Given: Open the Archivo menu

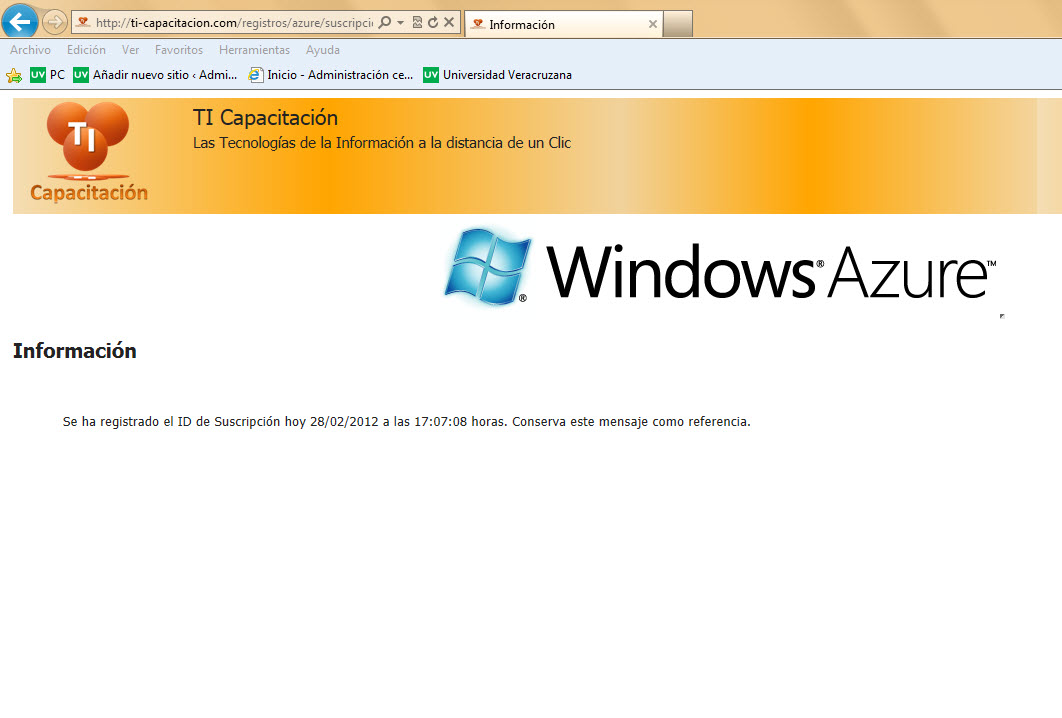Looking at the screenshot, I should (30, 50).
